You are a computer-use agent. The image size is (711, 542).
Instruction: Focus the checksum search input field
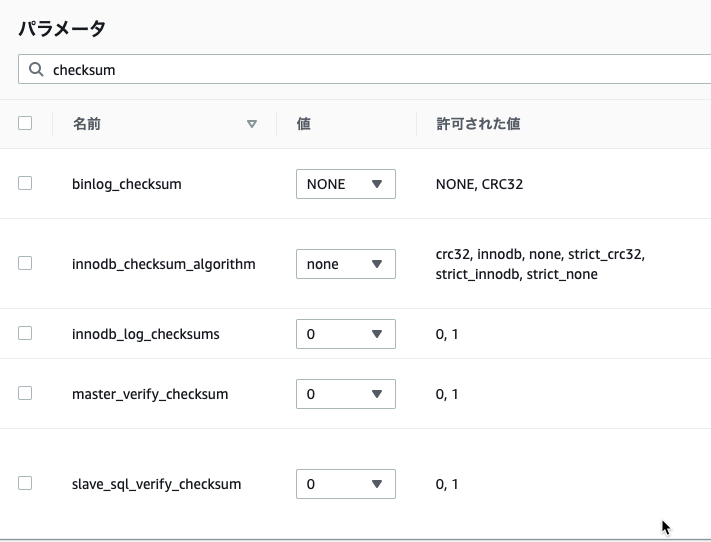click(x=364, y=69)
